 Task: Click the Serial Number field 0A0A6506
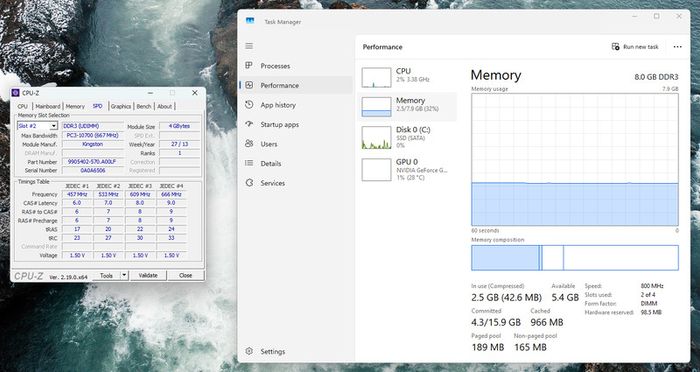(92, 171)
